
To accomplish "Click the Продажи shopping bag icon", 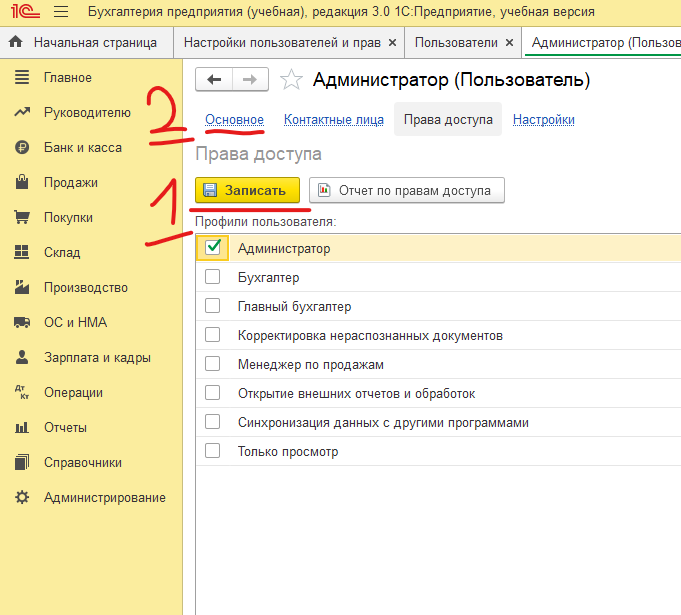I will 22,182.
